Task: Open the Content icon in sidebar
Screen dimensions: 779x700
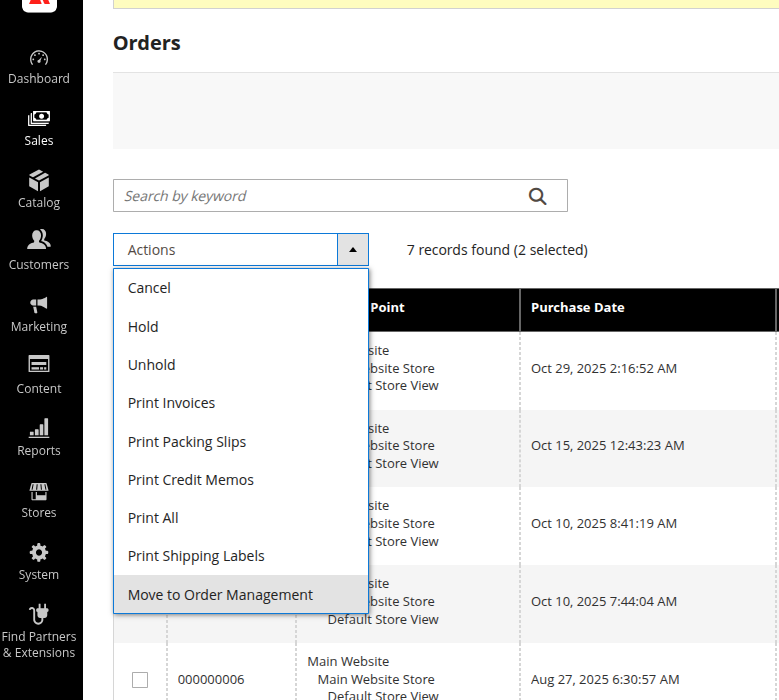Action: (39, 366)
